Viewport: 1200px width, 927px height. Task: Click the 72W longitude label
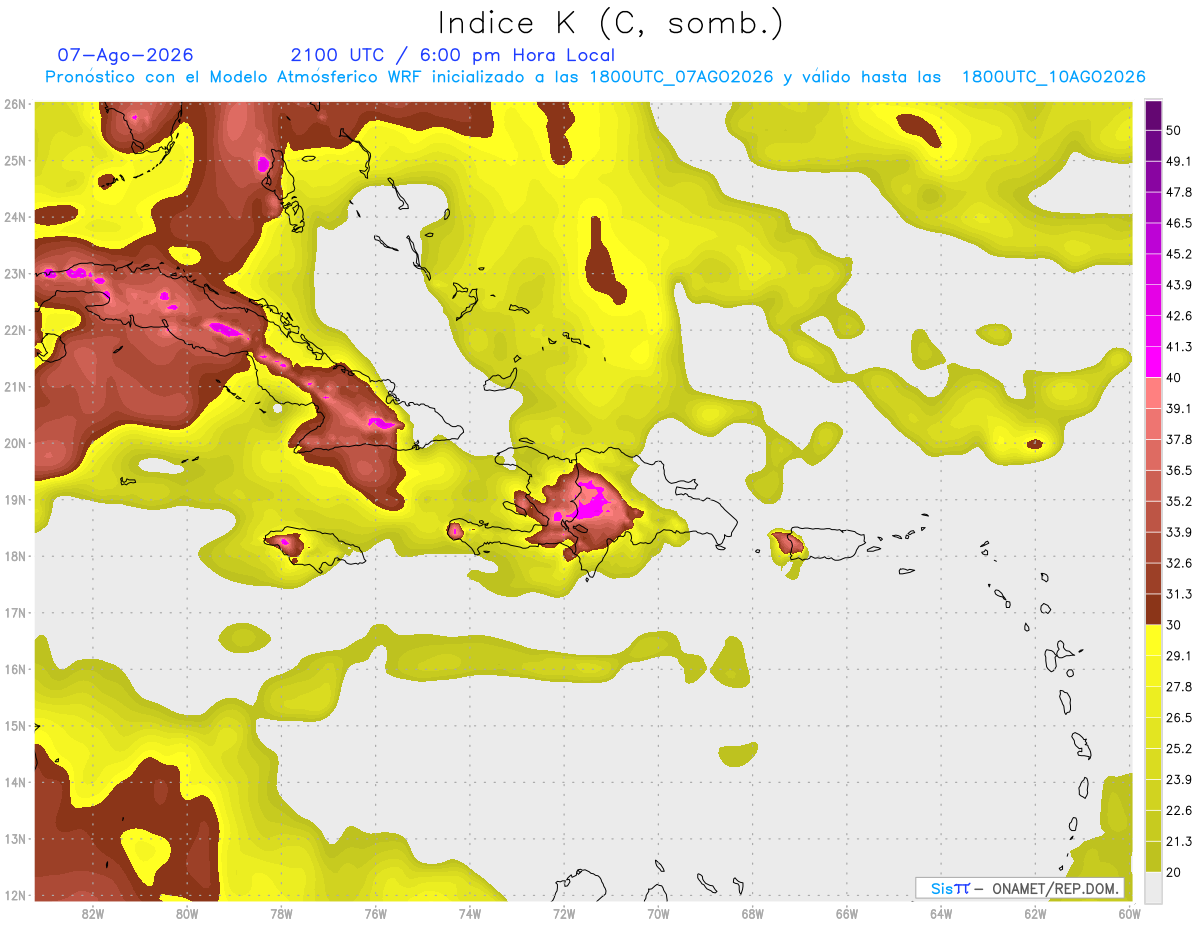tap(564, 913)
